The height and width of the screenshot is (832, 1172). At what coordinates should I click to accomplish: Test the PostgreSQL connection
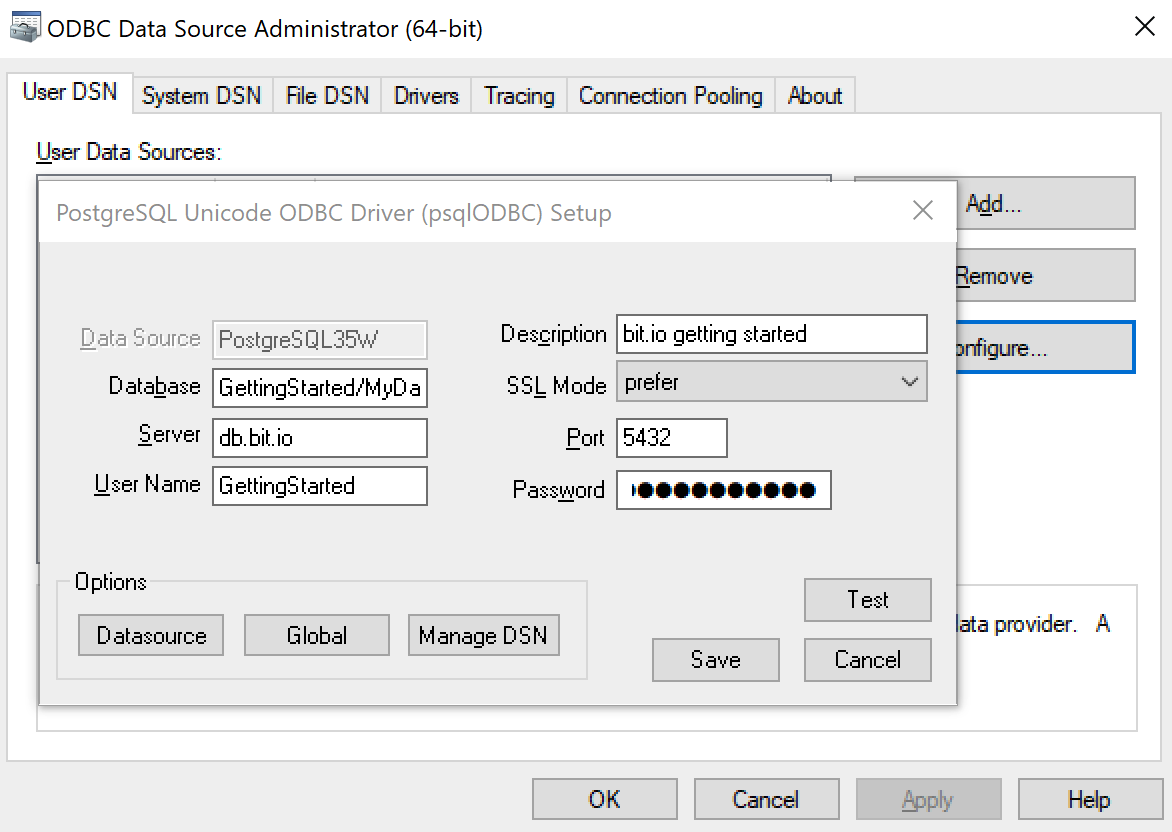point(868,600)
